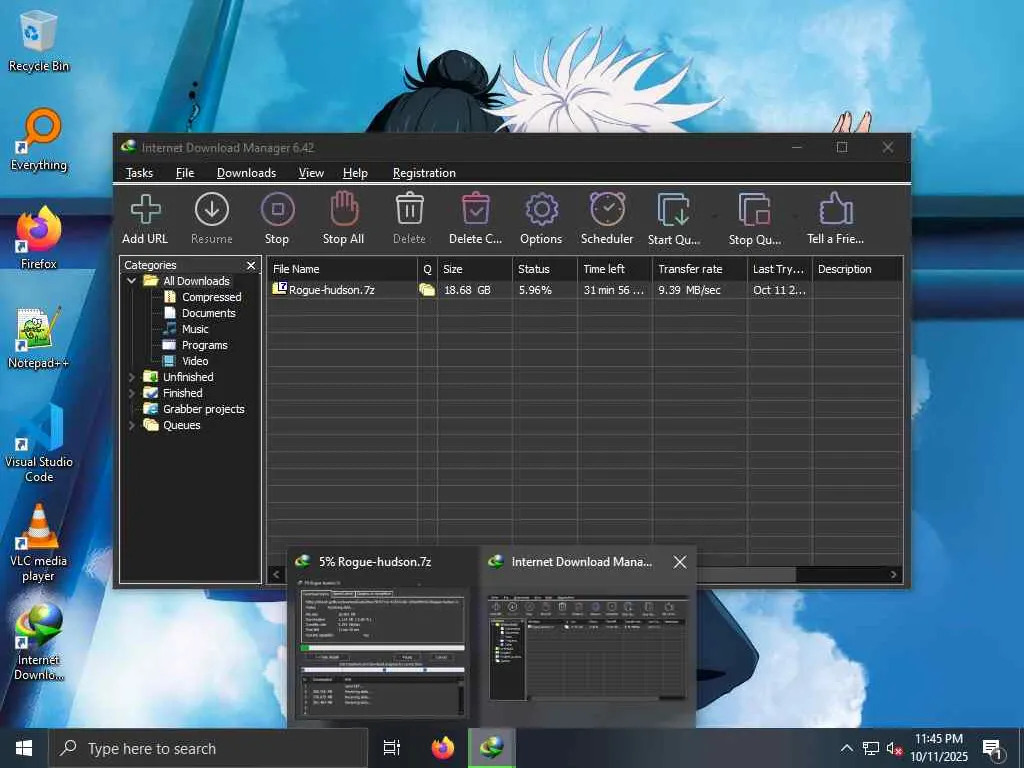Click the Stop All hand icon
The width and height of the screenshot is (1024, 768).
pos(344,209)
